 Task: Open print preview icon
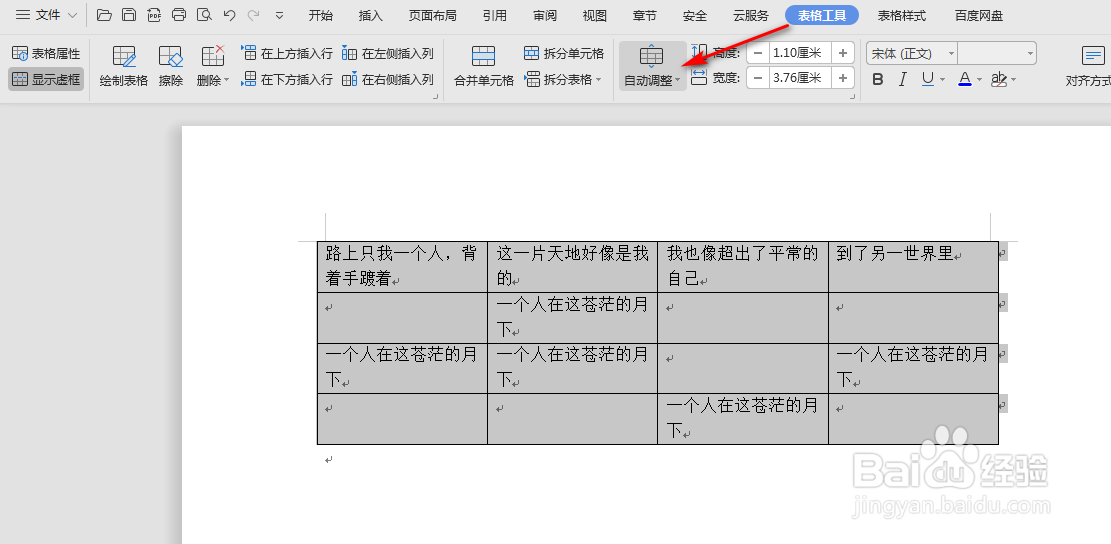click(204, 15)
